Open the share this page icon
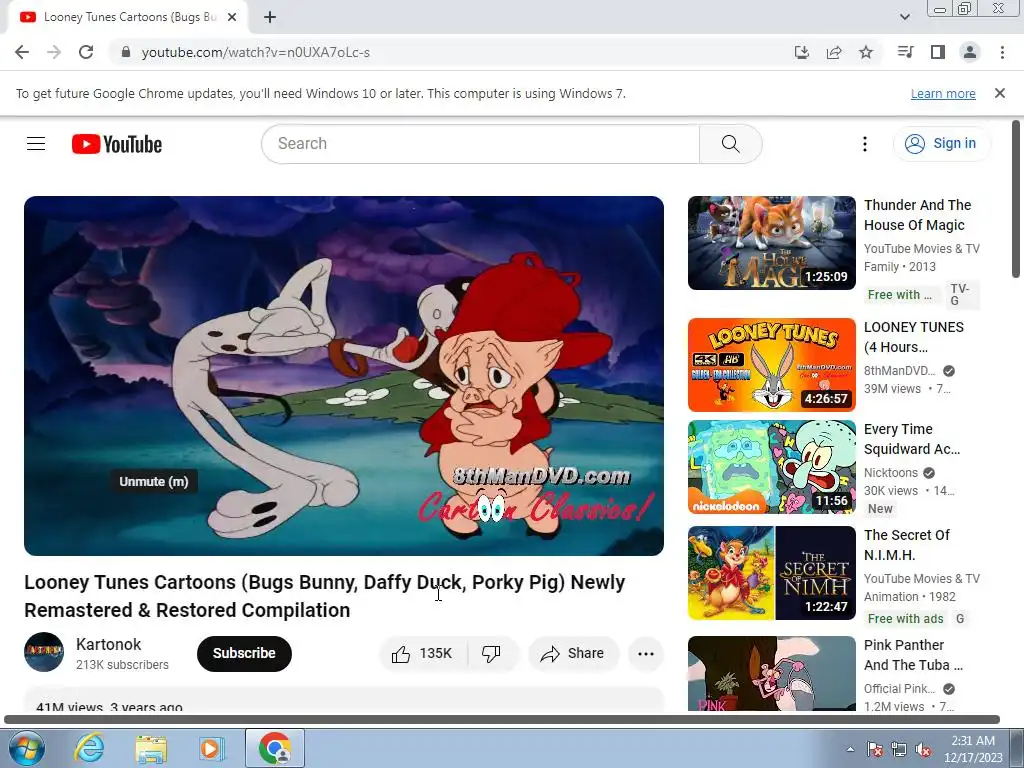Image resolution: width=1024 pixels, height=768 pixels. [834, 52]
